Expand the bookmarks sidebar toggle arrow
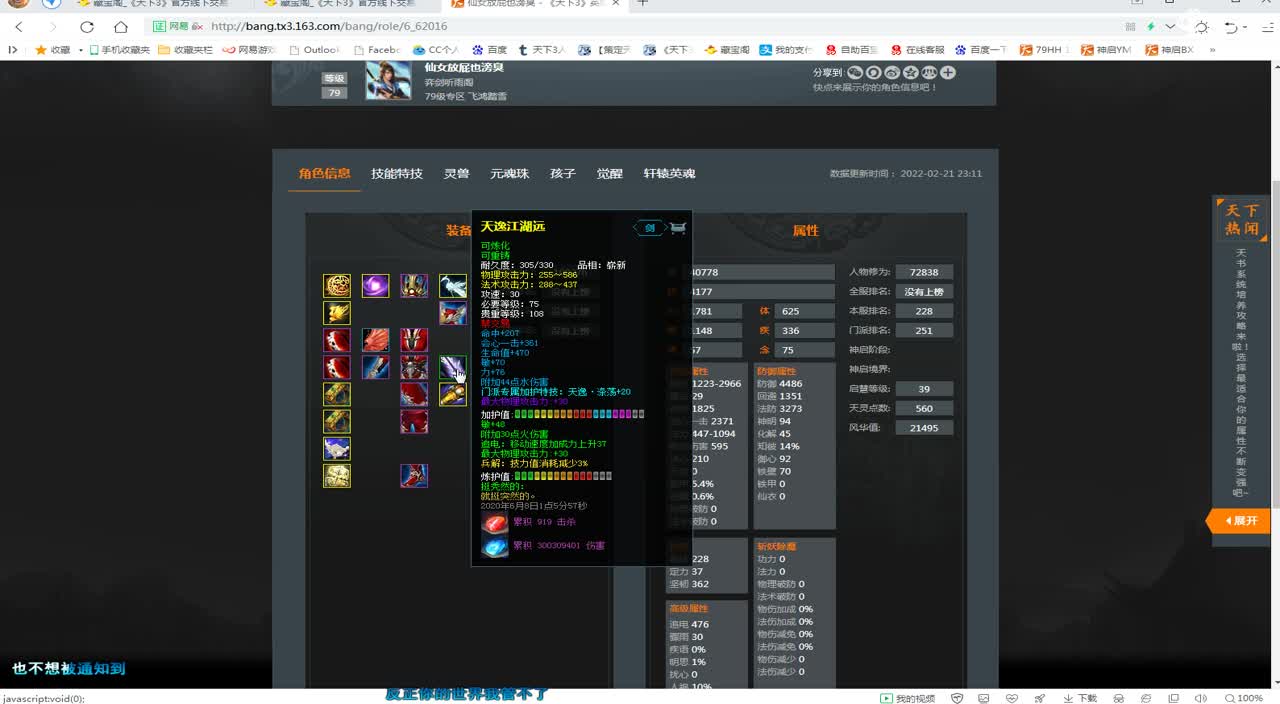Image resolution: width=1280 pixels, height=704 pixels. [12, 49]
